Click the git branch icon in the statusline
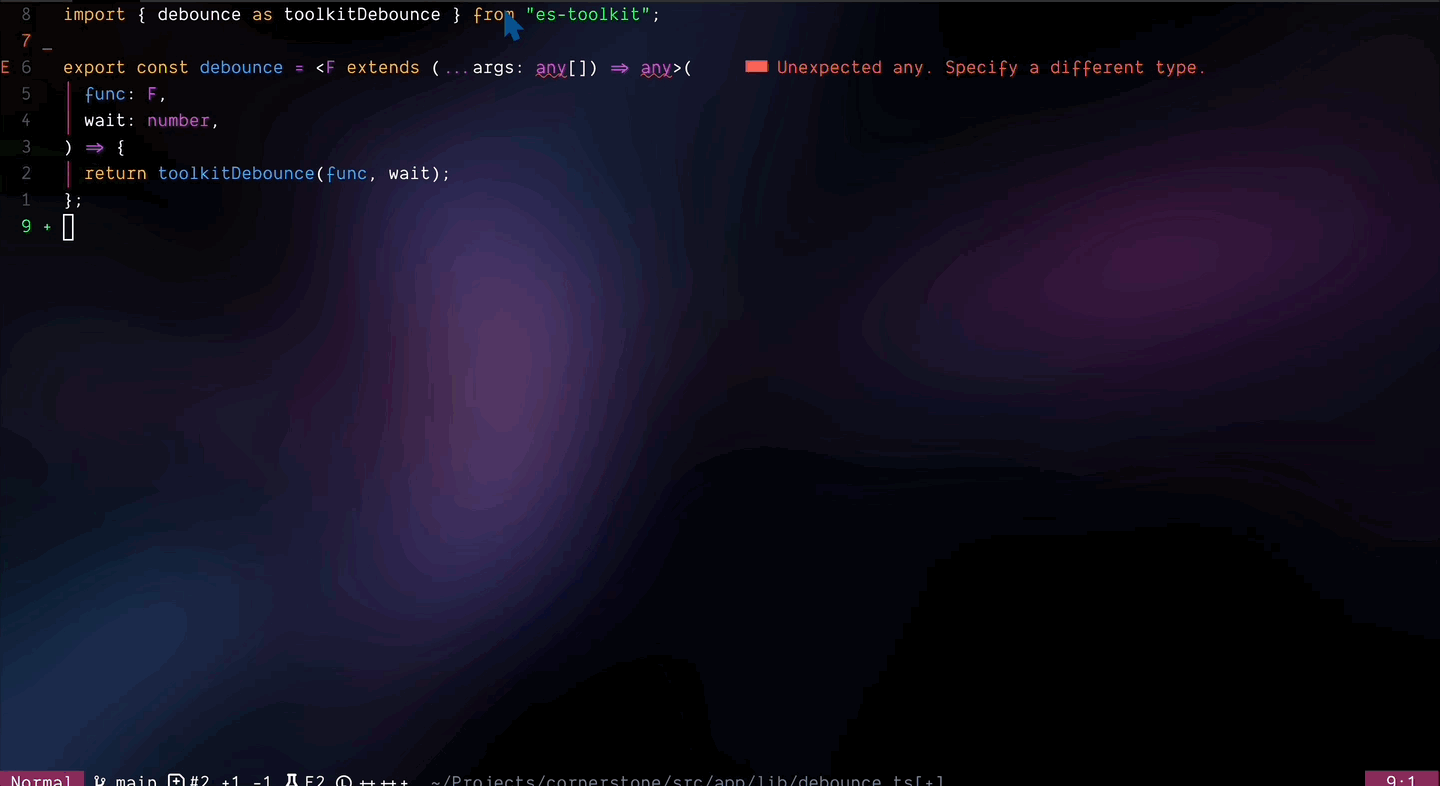 (99, 781)
